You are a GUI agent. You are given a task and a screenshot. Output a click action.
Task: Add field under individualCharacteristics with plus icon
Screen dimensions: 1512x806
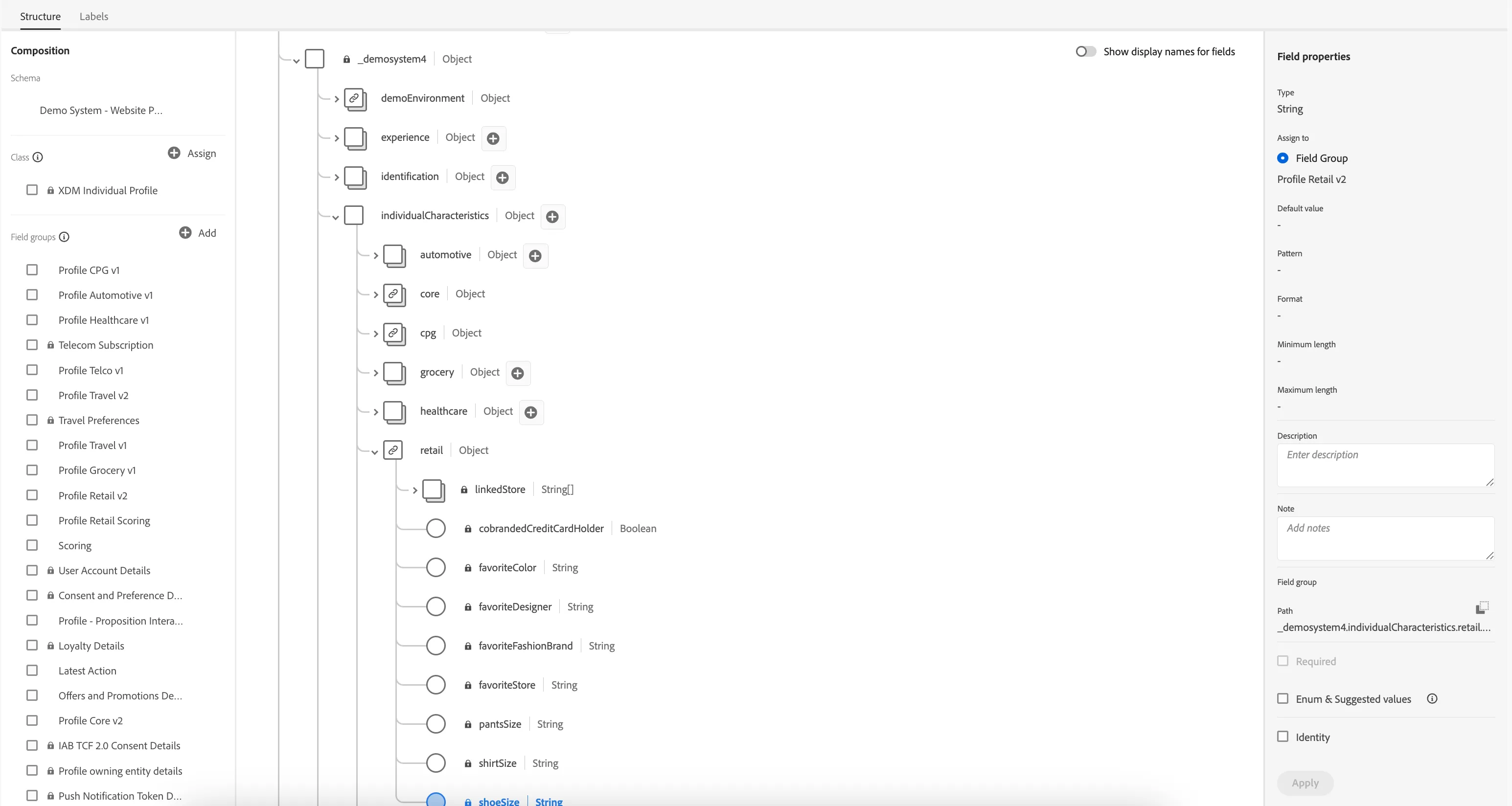click(552, 217)
